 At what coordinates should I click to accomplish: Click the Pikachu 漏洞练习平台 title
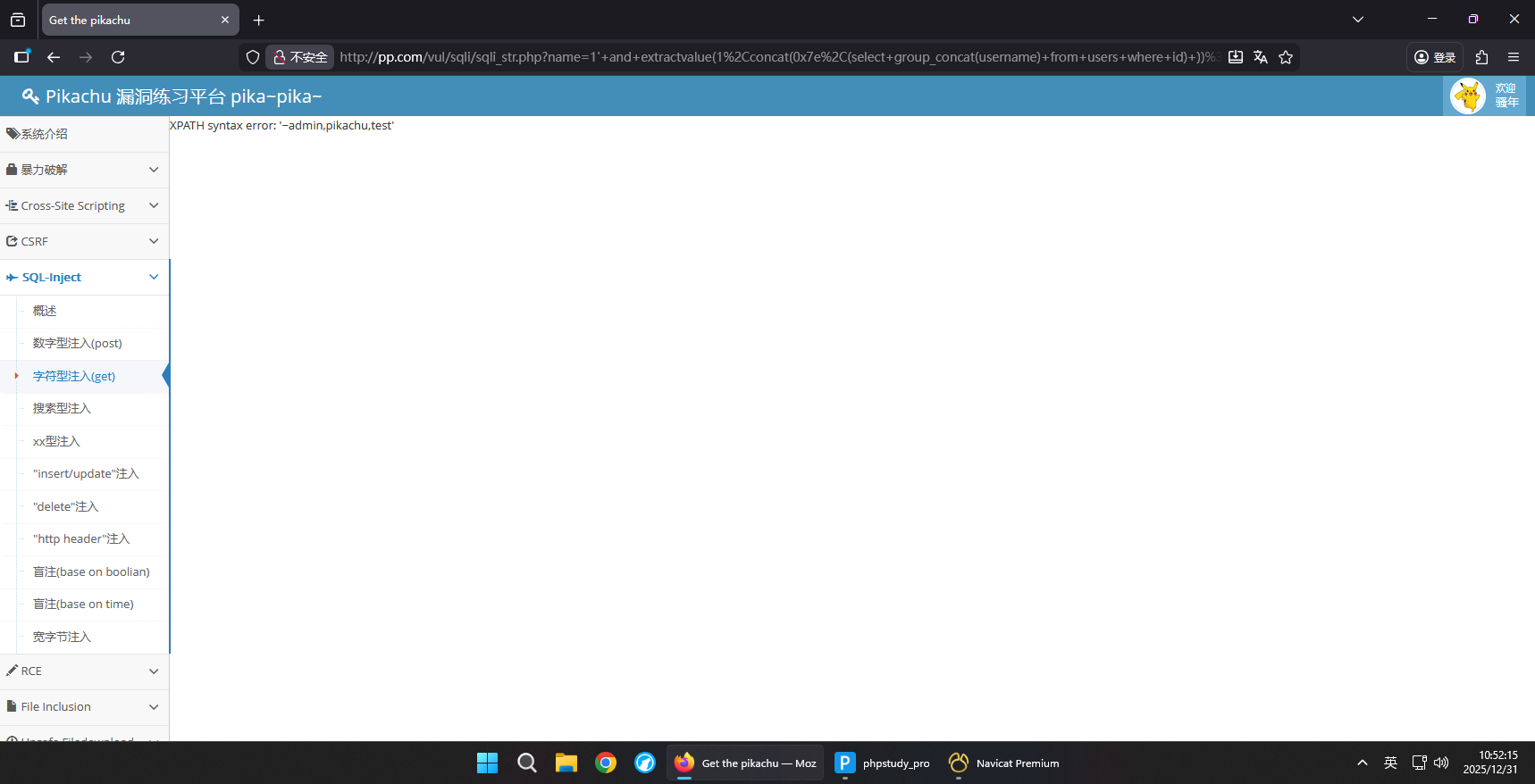pos(183,96)
